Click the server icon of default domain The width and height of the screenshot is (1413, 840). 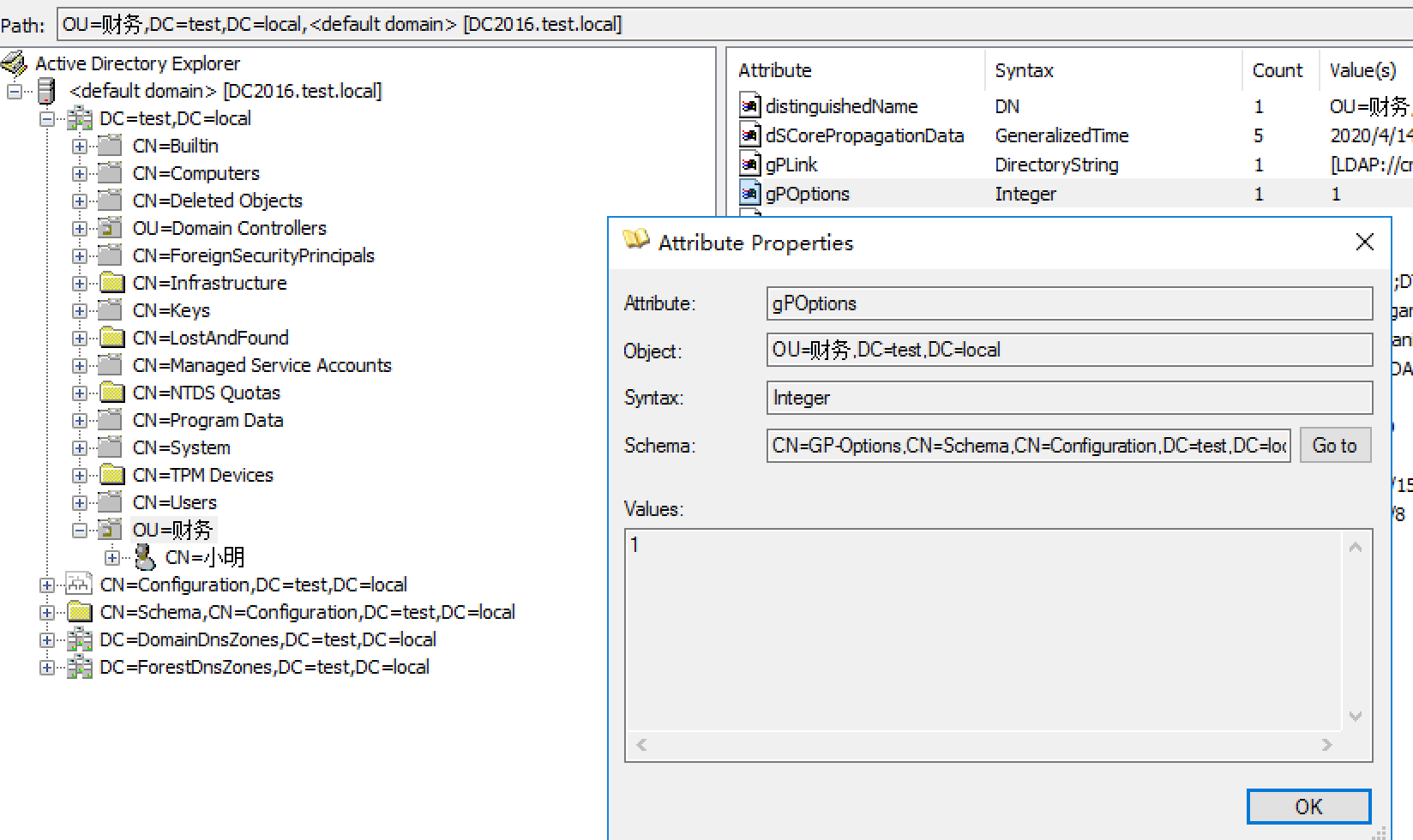47,91
